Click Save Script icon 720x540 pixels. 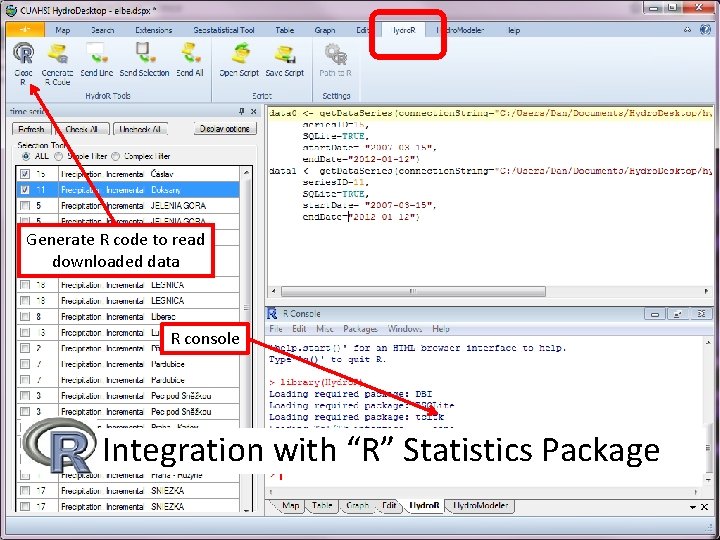coord(285,60)
